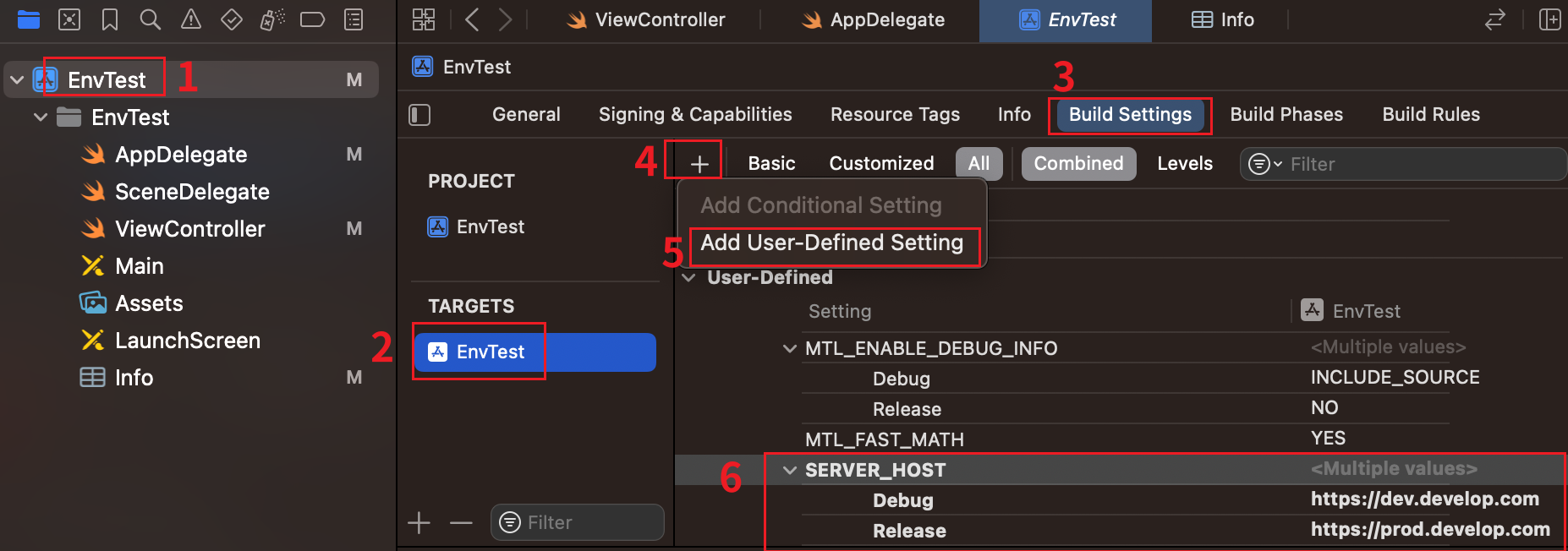Open the Test navigator diamond icon
The height and width of the screenshot is (551, 1568).
tap(232, 19)
